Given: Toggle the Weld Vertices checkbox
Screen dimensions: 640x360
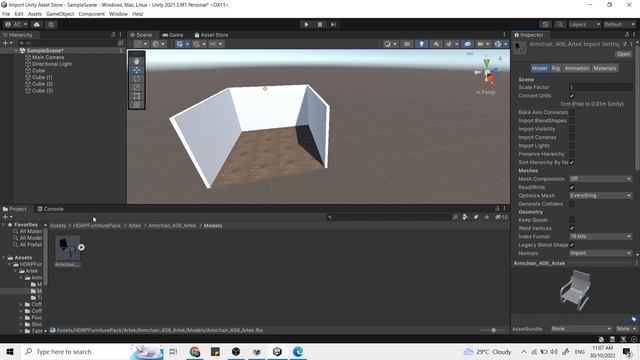Looking at the screenshot, I should pos(572,228).
